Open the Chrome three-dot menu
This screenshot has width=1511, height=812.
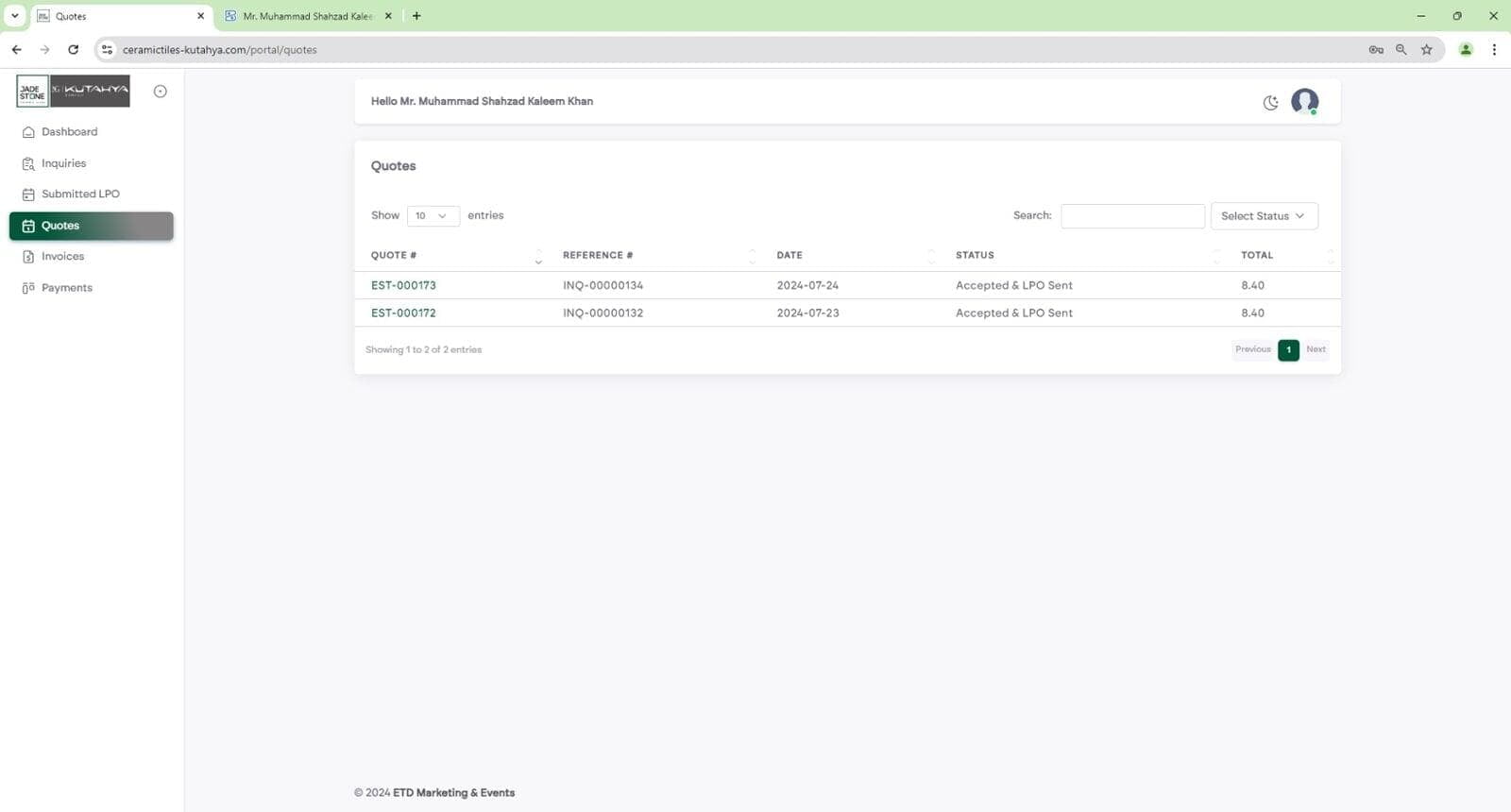click(1494, 50)
